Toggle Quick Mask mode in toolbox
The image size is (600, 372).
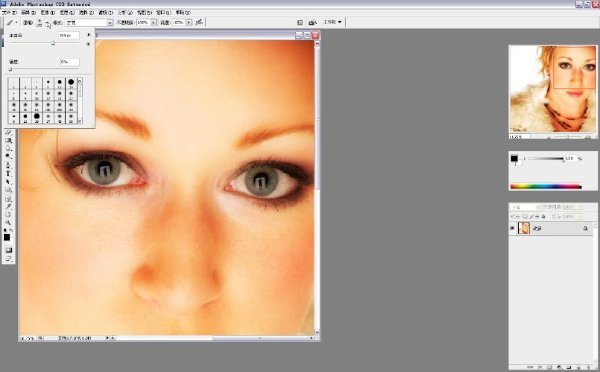point(8,250)
